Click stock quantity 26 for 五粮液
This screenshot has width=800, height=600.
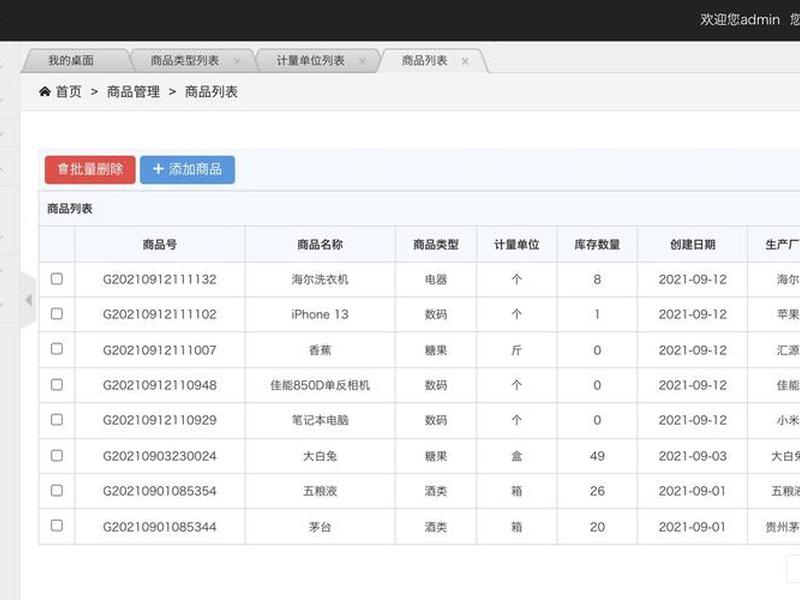(597, 491)
